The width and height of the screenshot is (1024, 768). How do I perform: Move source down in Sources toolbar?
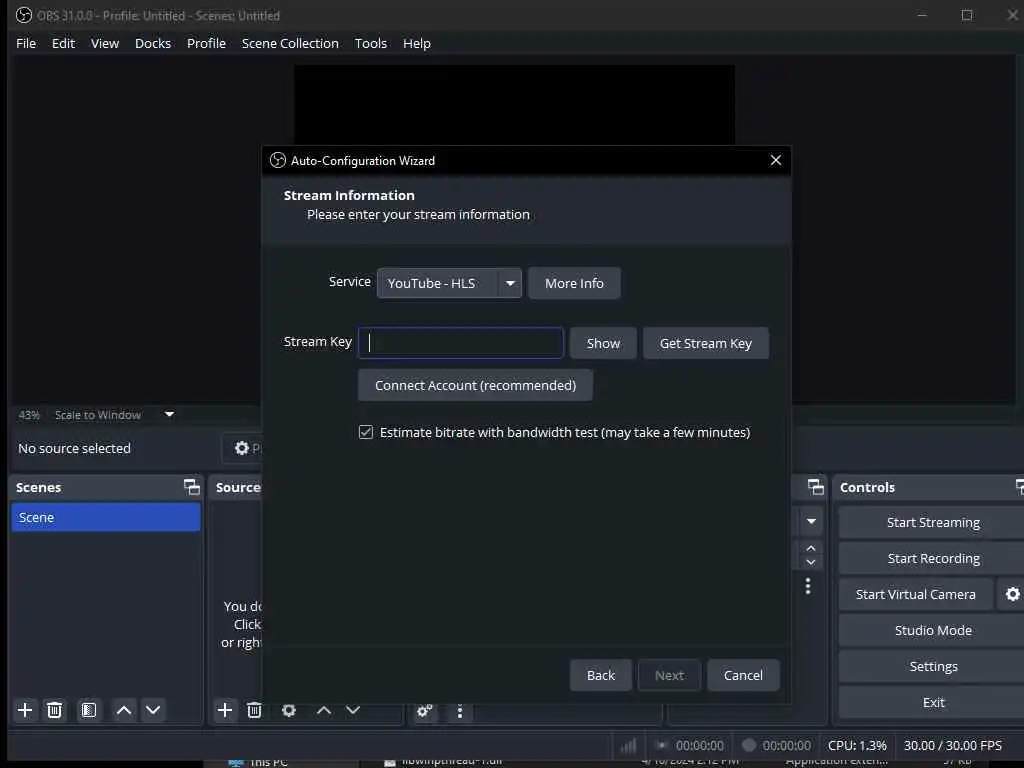[x=353, y=710]
